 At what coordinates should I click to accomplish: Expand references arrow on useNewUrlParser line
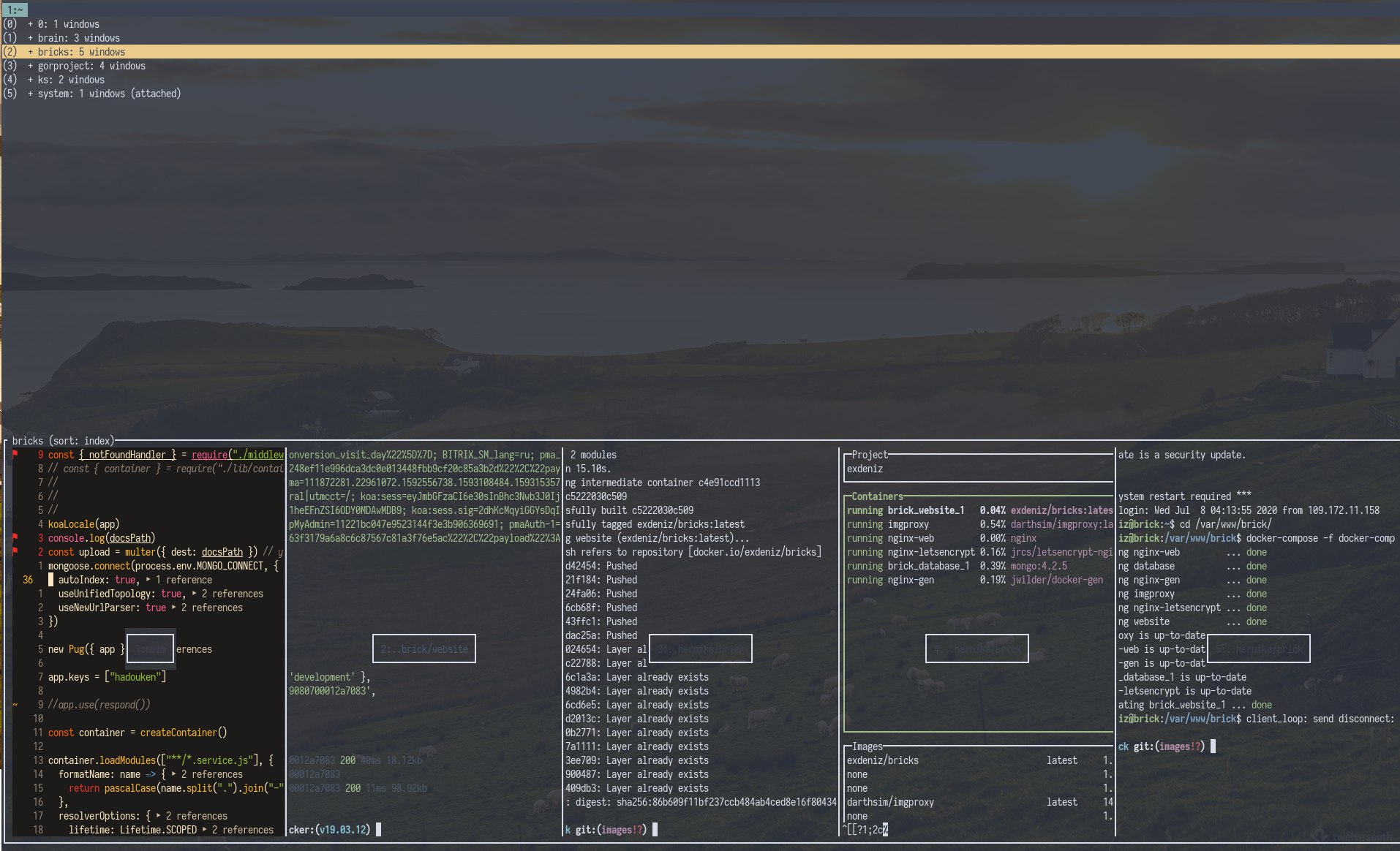[174, 608]
